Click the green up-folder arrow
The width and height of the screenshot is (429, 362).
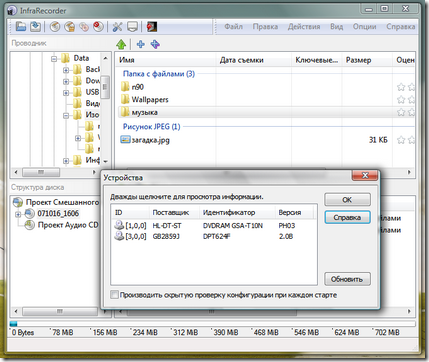(x=121, y=44)
